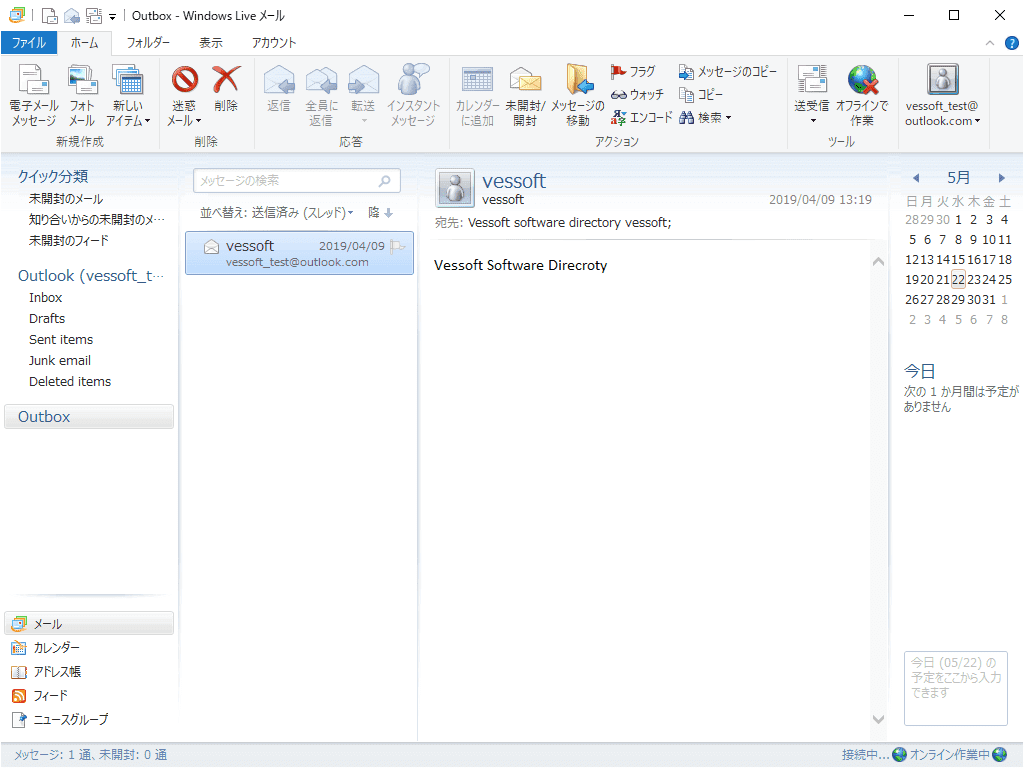This screenshot has width=1024, height=768.
Task: Click メッセージの移動 icon
Action: [x=578, y=95]
